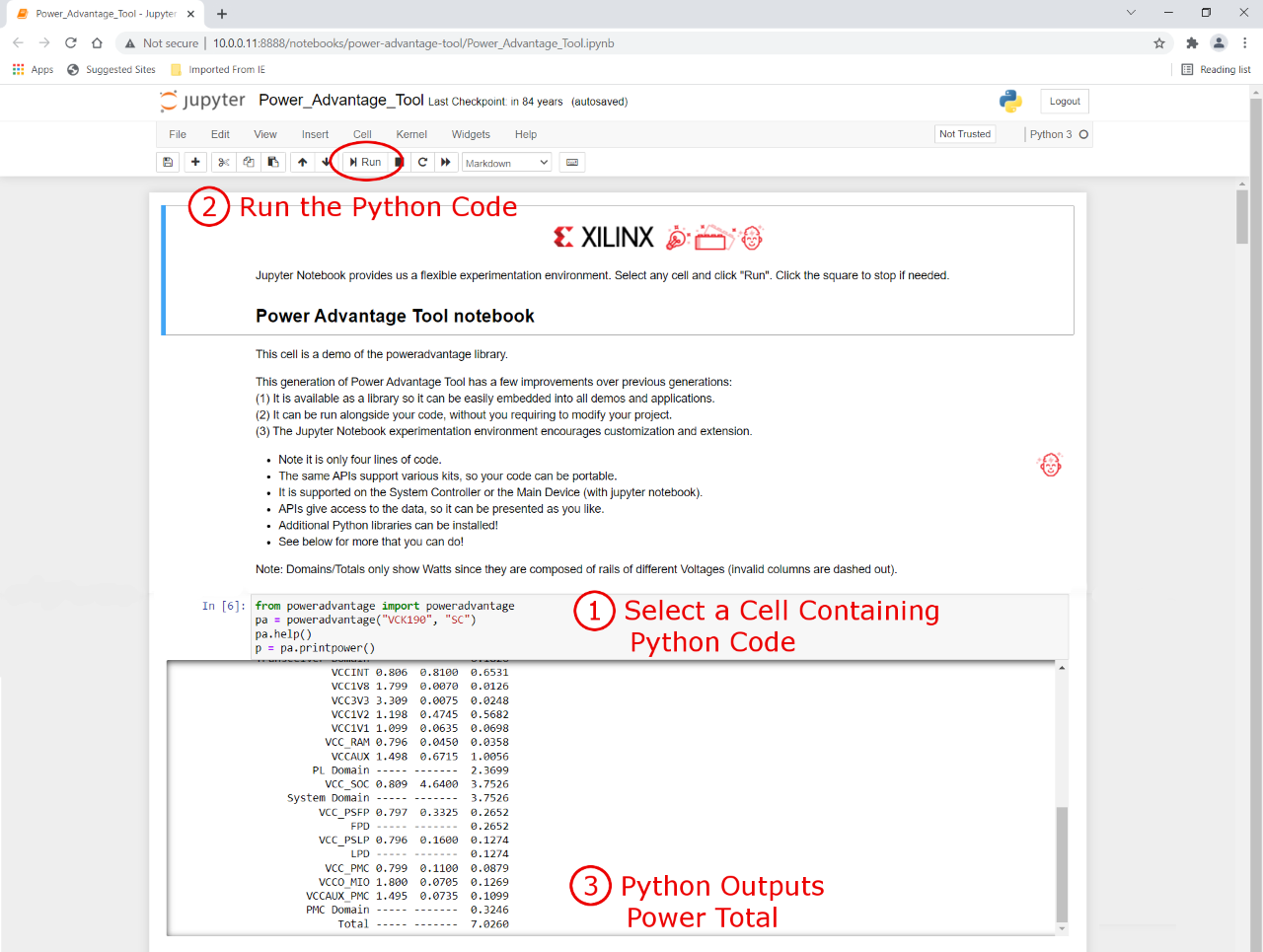The image size is (1263, 952).
Task: Click the Python 3 kernel name
Action: [1051, 134]
